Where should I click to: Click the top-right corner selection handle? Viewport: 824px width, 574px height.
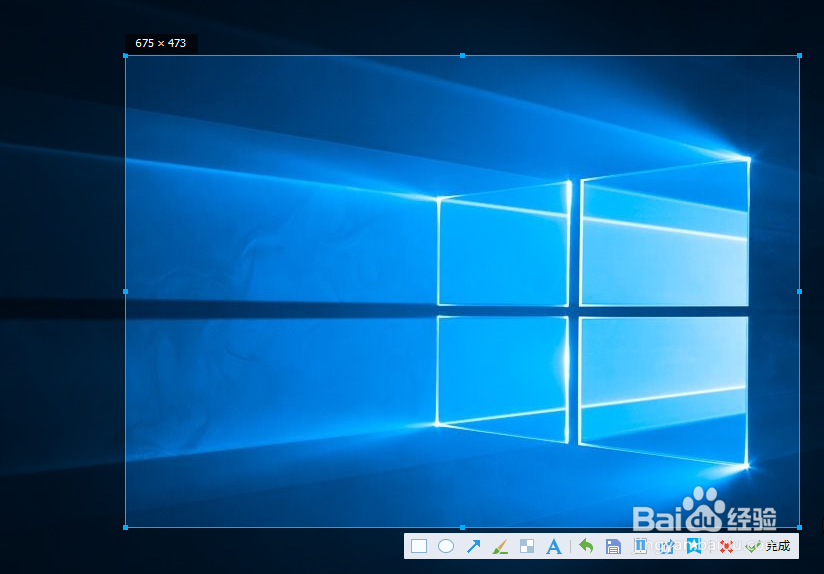[799, 56]
